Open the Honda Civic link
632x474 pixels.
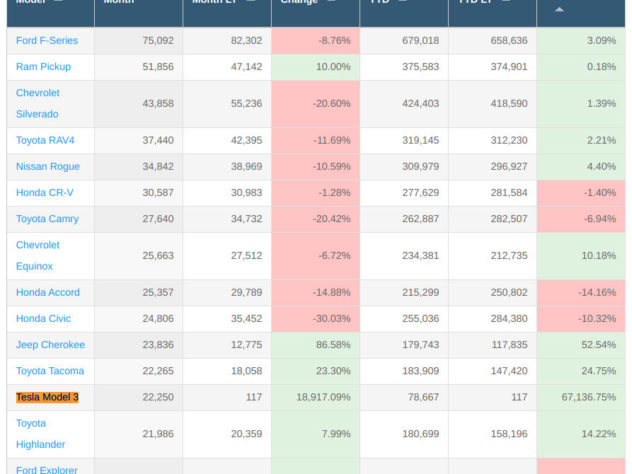[x=43, y=318]
